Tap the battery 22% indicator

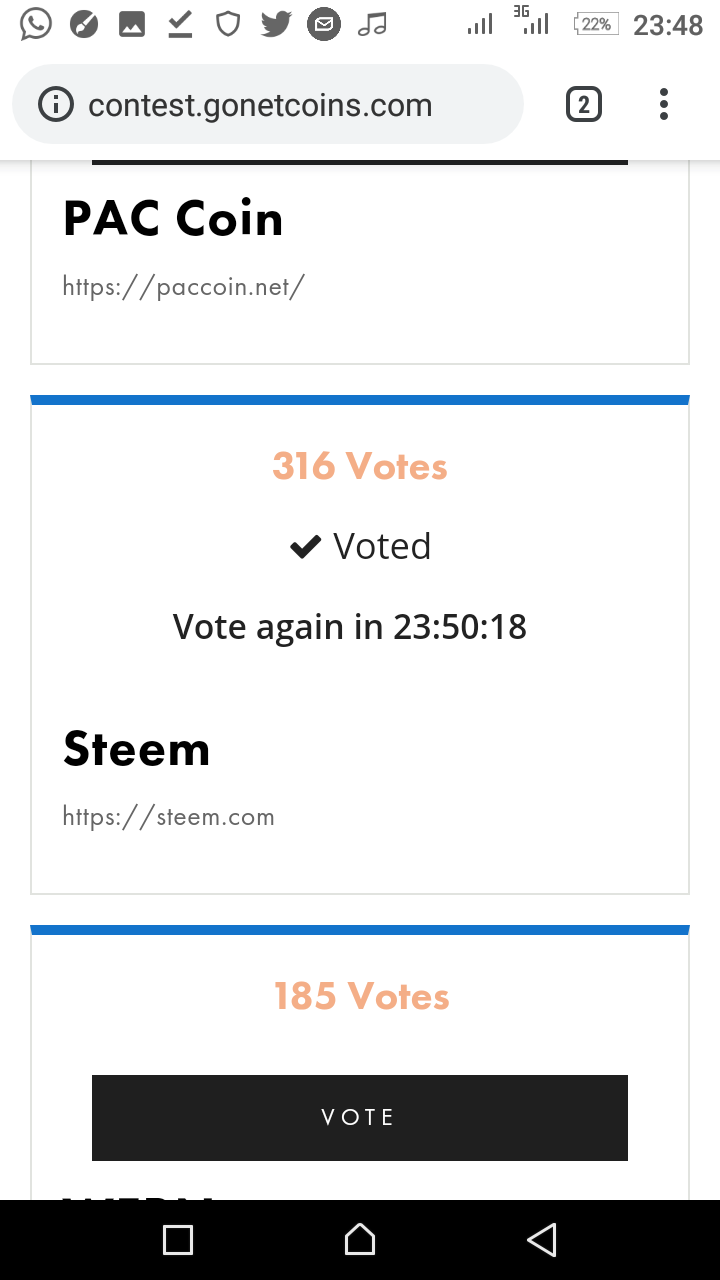coord(596,24)
